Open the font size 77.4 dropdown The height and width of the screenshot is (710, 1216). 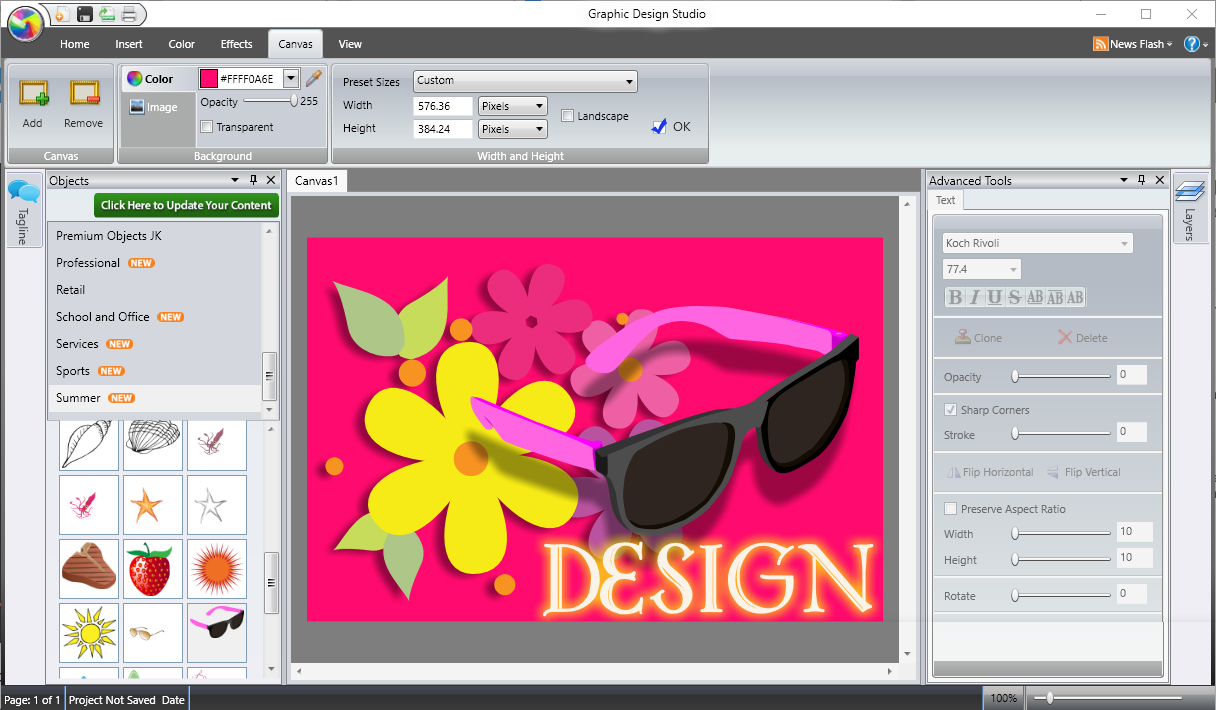coord(982,269)
